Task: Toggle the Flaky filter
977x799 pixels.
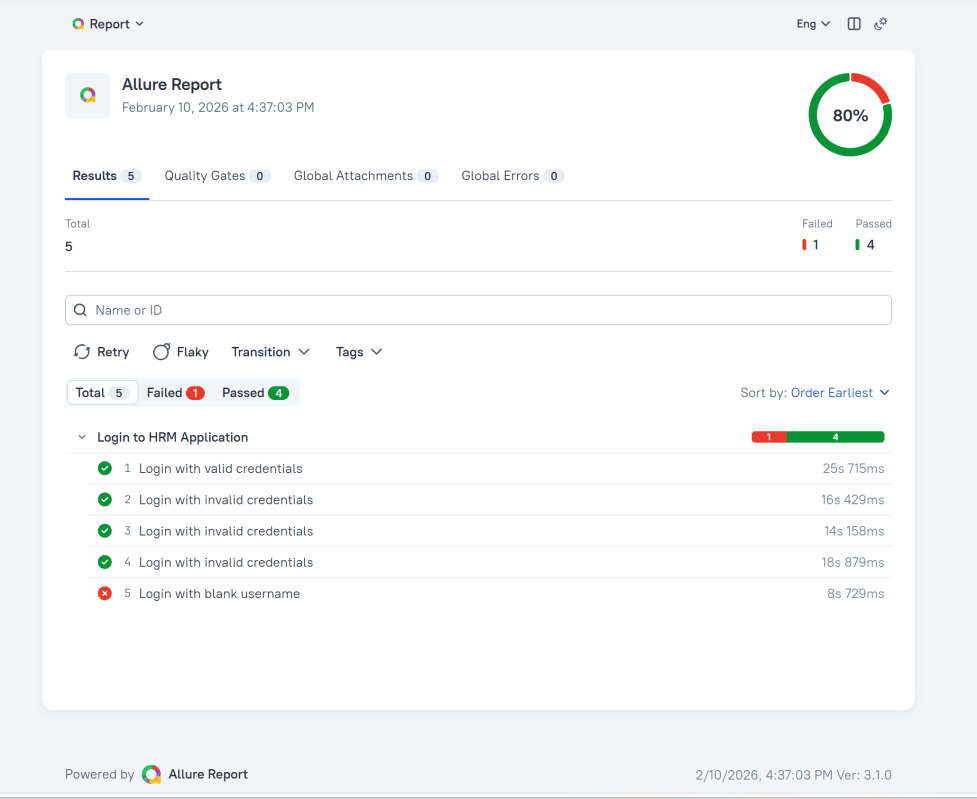Action: coord(180,352)
